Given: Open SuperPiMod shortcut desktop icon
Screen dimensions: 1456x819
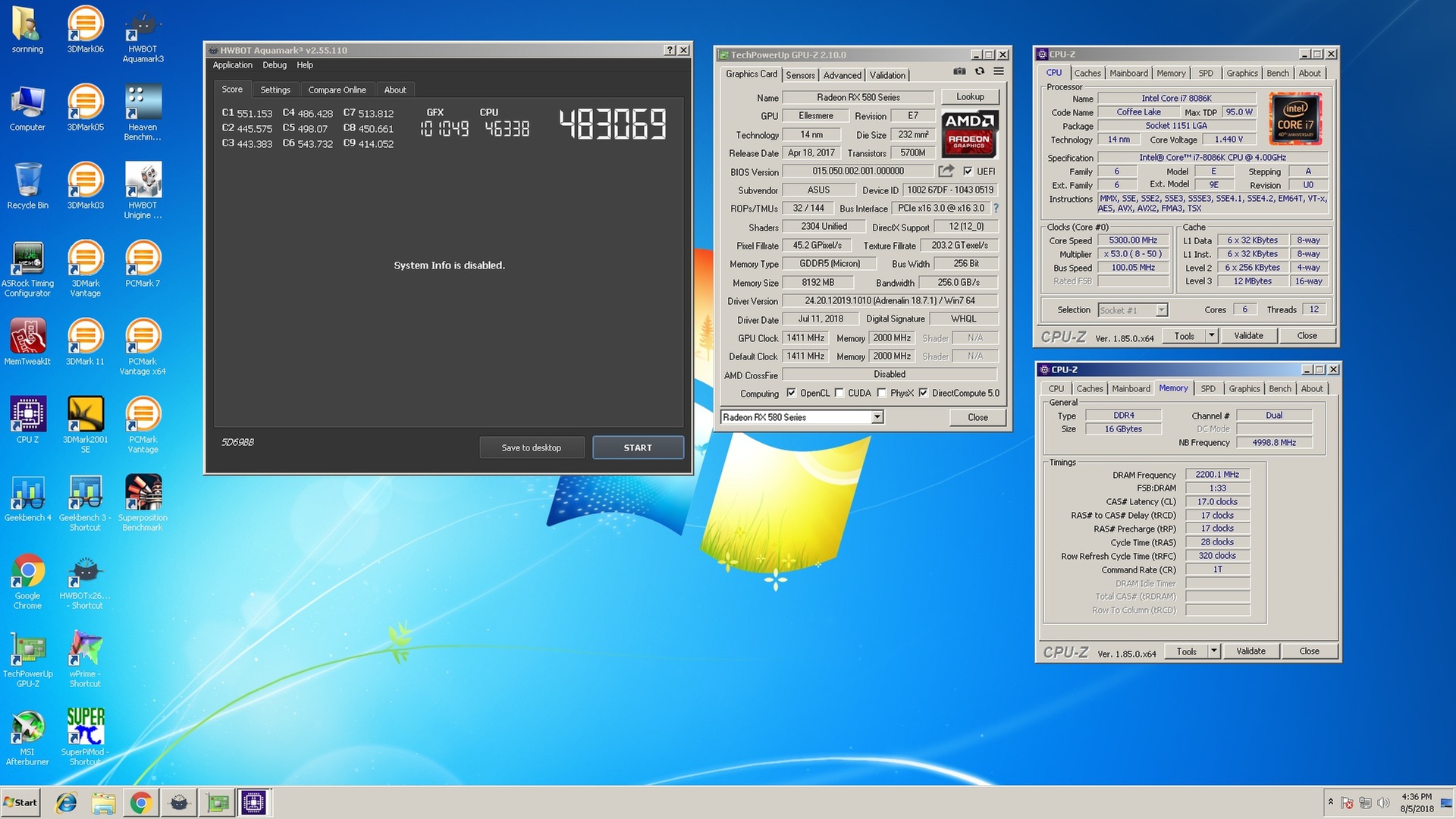Looking at the screenshot, I should tap(85, 738).
